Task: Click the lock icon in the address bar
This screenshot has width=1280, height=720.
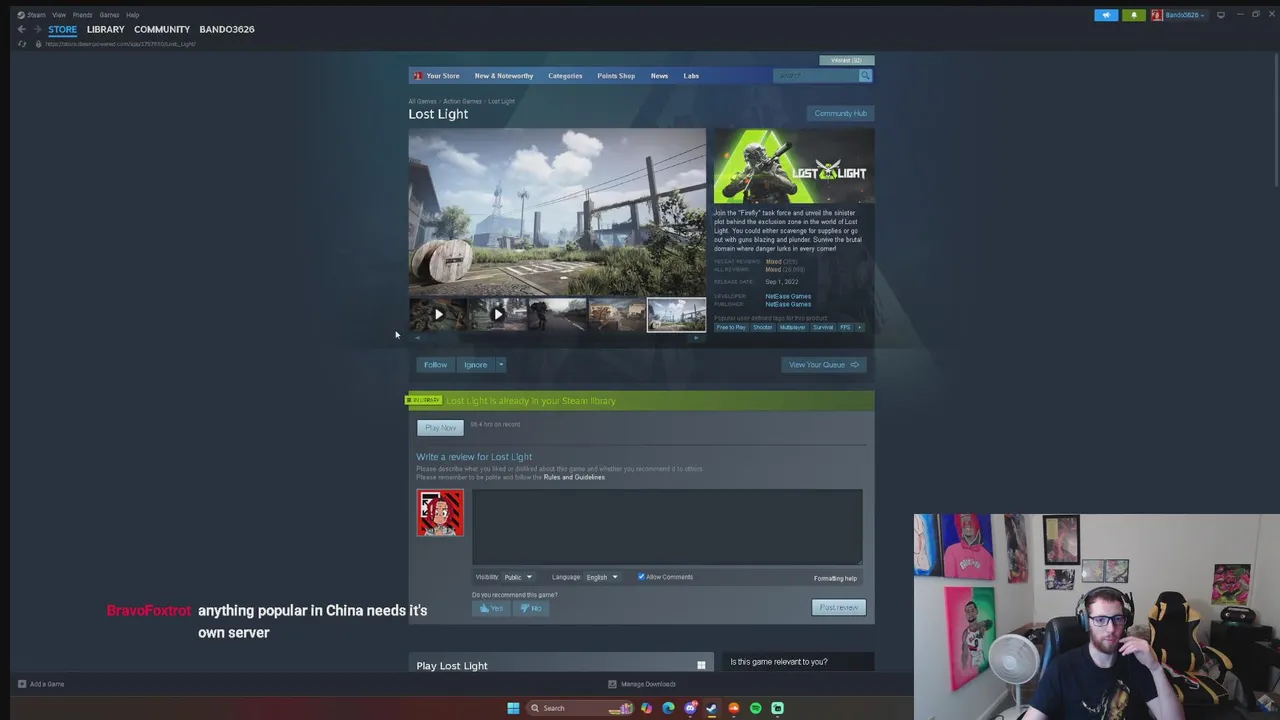Action: pos(38,44)
